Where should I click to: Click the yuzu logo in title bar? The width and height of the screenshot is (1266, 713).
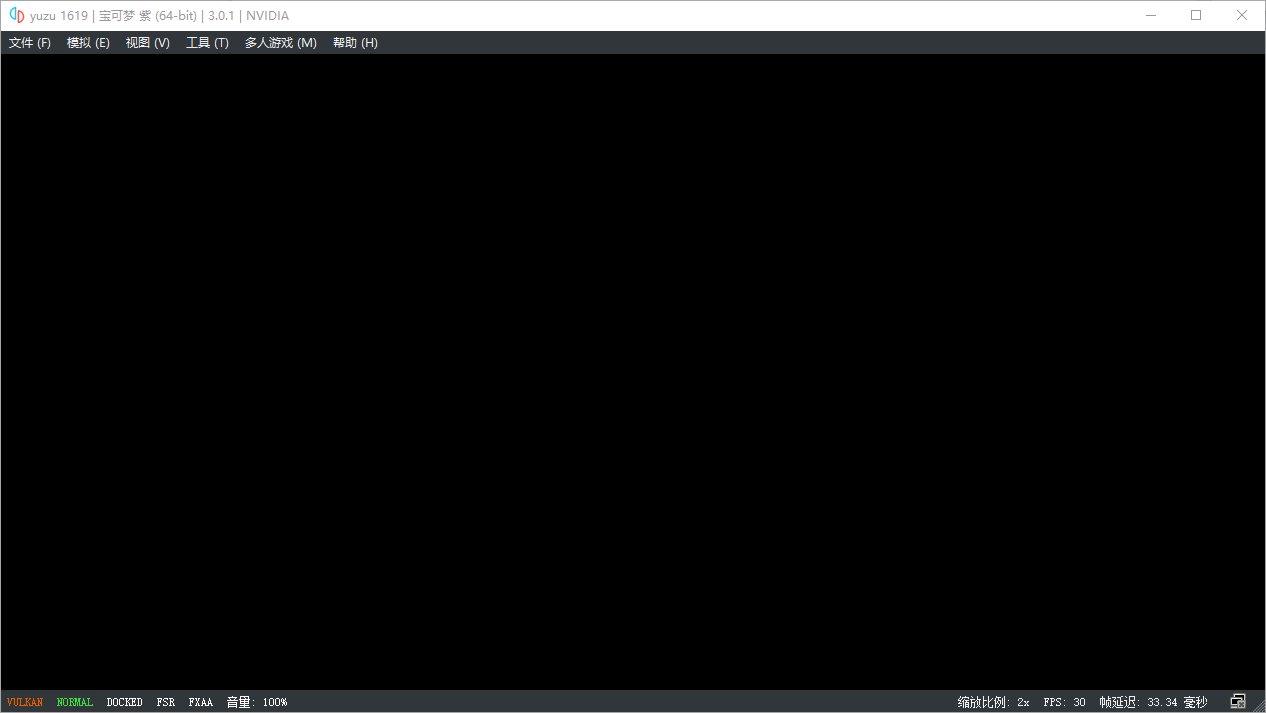click(16, 15)
